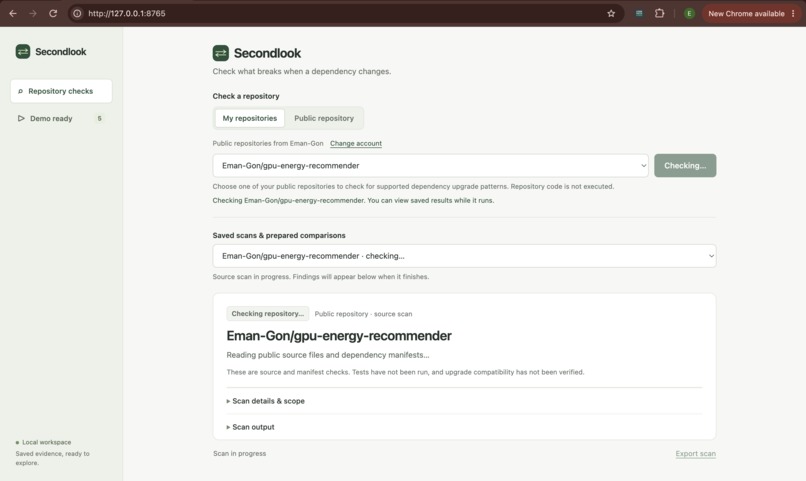Bookmark this page with the star icon
Viewport: 806px width, 481px height.
click(611, 13)
